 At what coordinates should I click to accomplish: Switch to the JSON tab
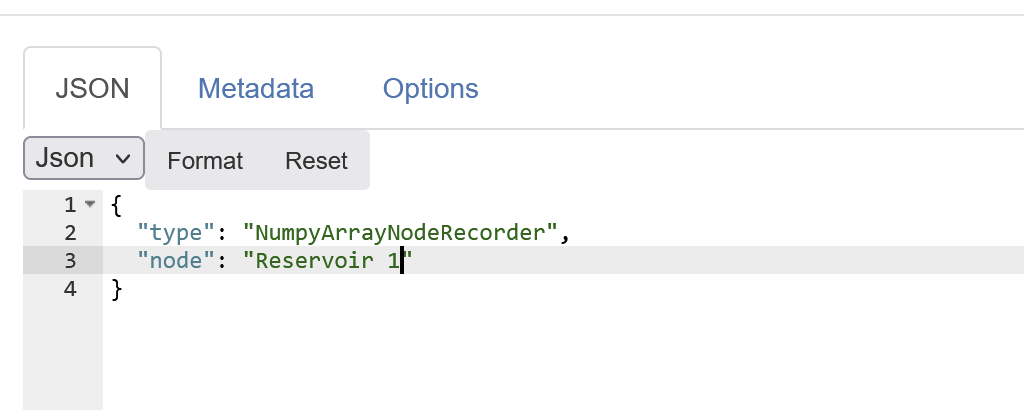pos(92,88)
